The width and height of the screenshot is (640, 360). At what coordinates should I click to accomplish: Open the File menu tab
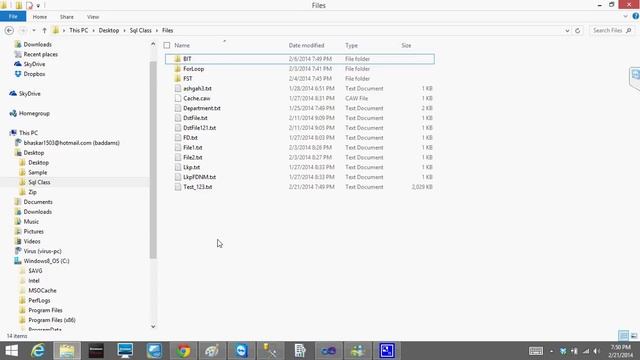click(x=13, y=17)
